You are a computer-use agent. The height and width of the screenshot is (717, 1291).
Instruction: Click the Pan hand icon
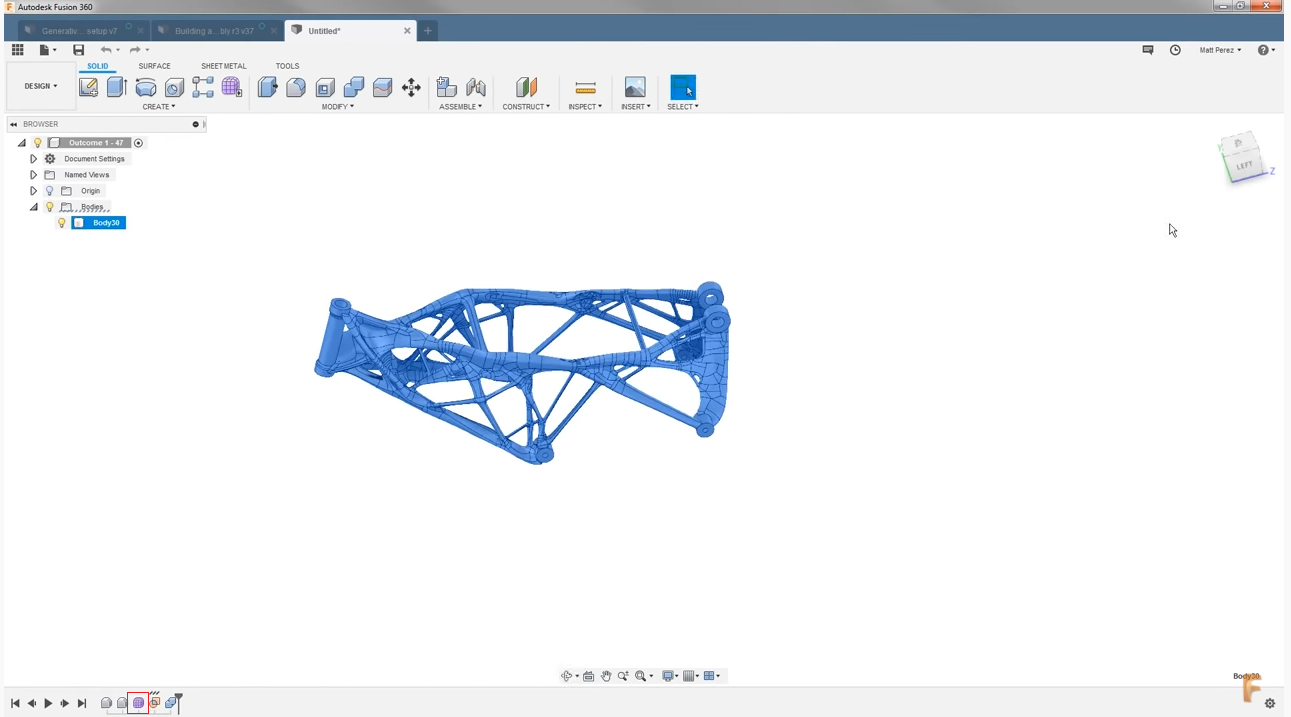pos(606,676)
